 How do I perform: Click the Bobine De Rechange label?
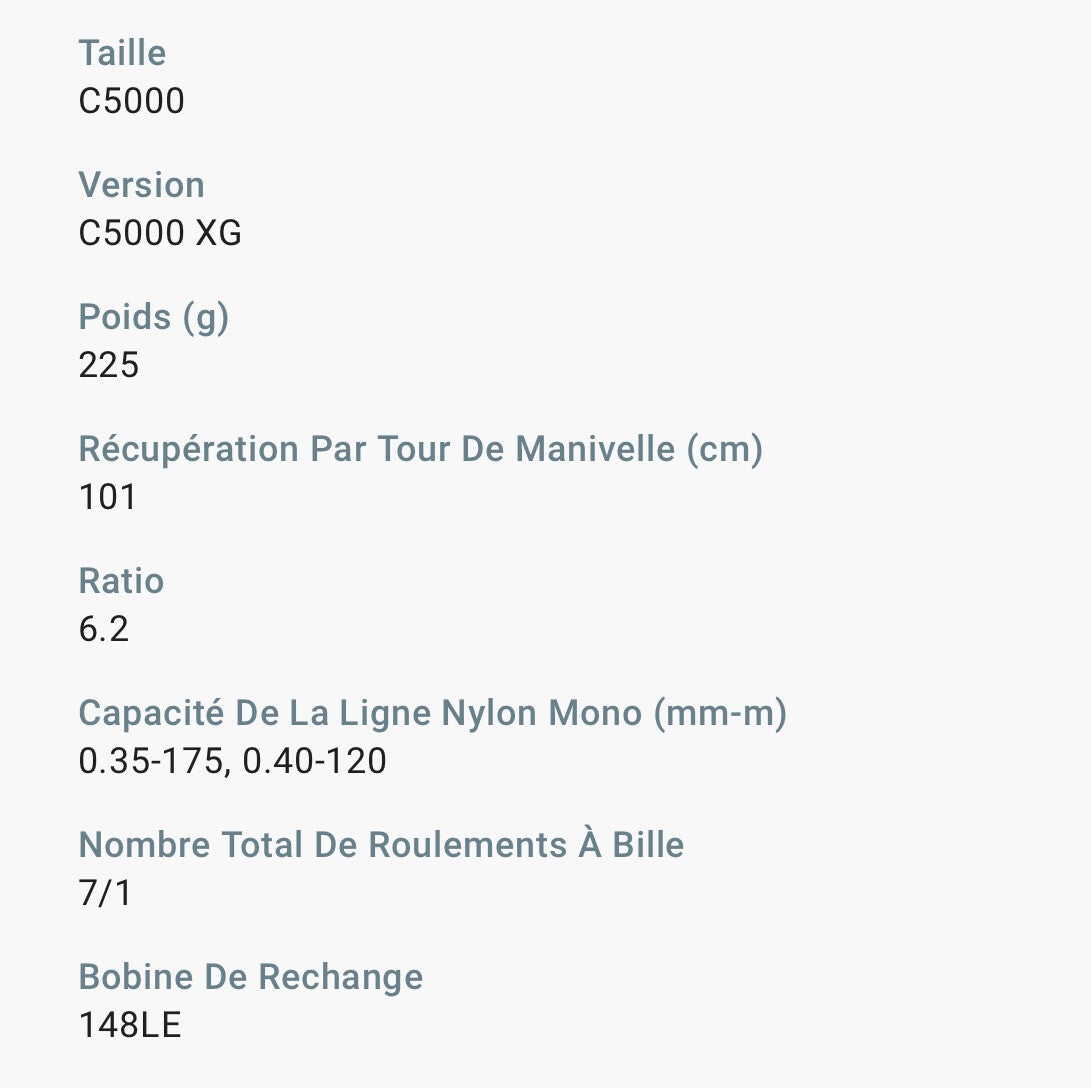point(250,977)
